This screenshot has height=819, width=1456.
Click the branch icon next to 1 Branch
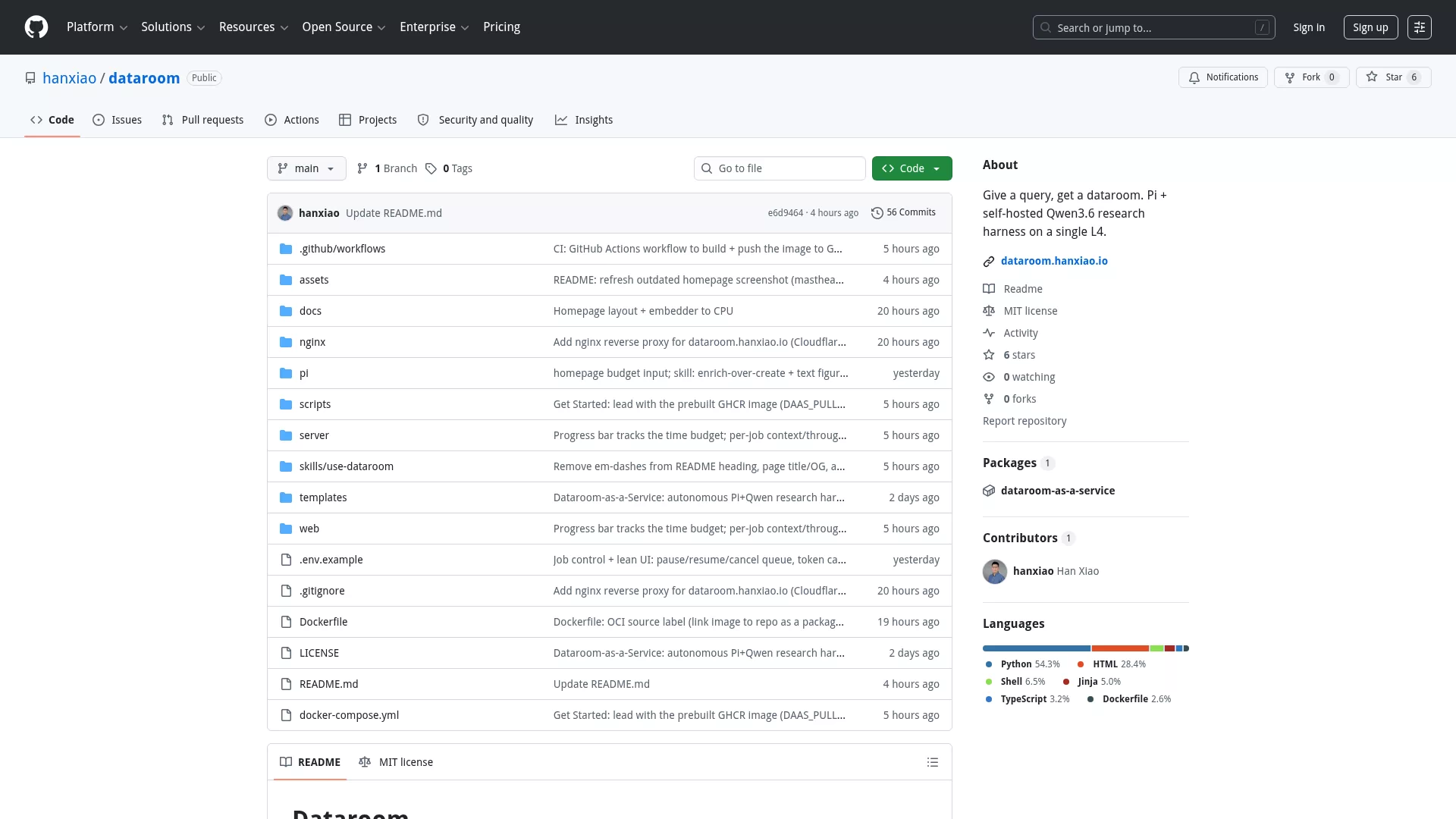pyautogui.click(x=362, y=168)
